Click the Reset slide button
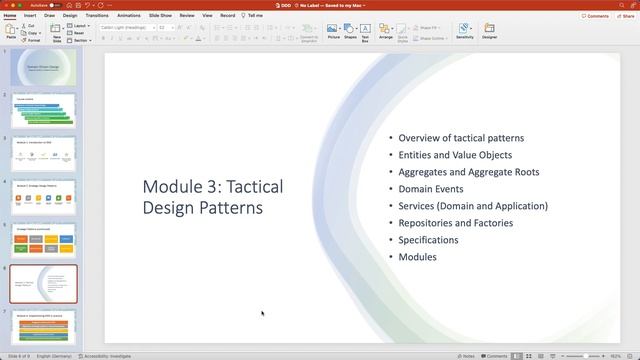The width and height of the screenshot is (640, 360). 76,33
